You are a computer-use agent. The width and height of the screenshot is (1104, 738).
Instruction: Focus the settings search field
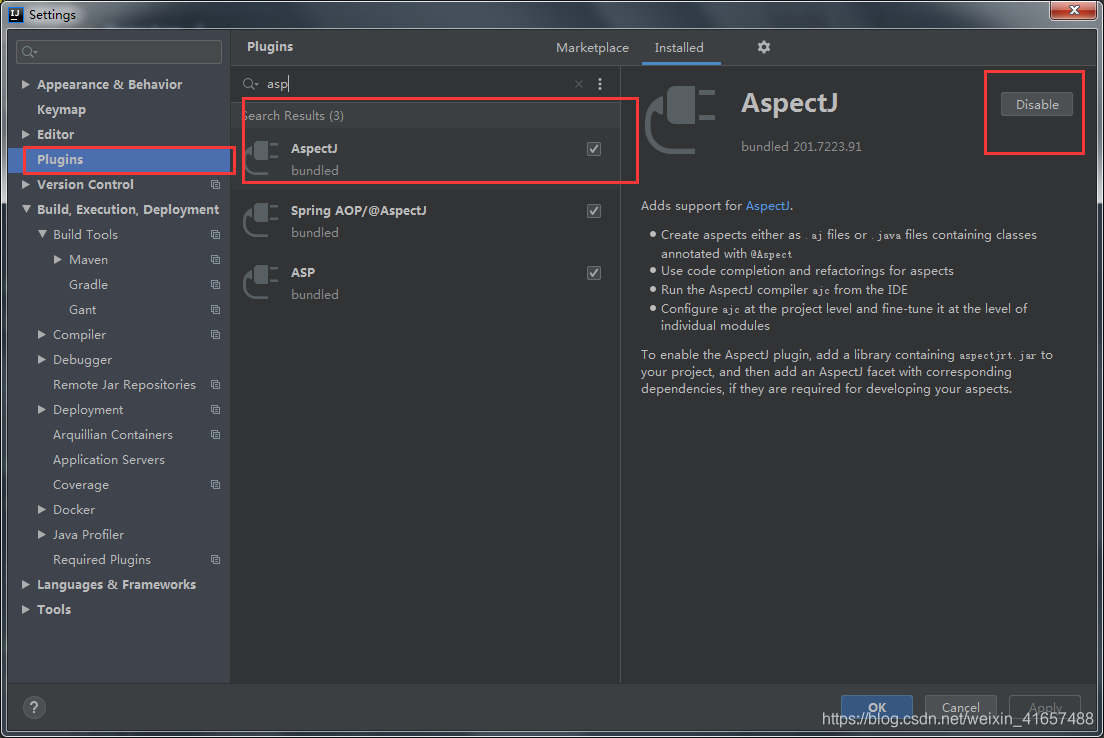point(119,52)
